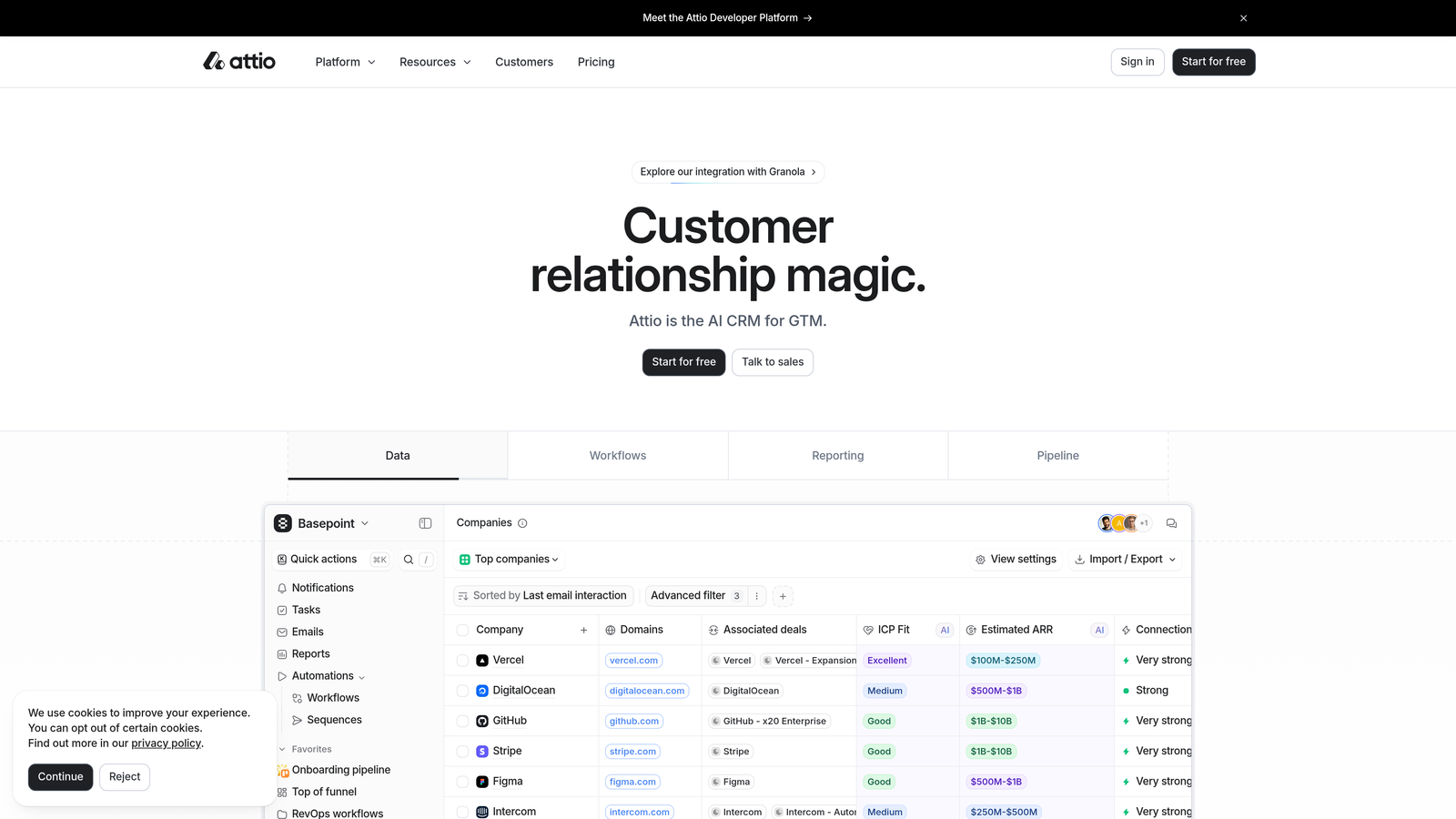Open the comments chat icon near the avatars
Viewport: 1456px width, 819px height.
(x=1171, y=523)
